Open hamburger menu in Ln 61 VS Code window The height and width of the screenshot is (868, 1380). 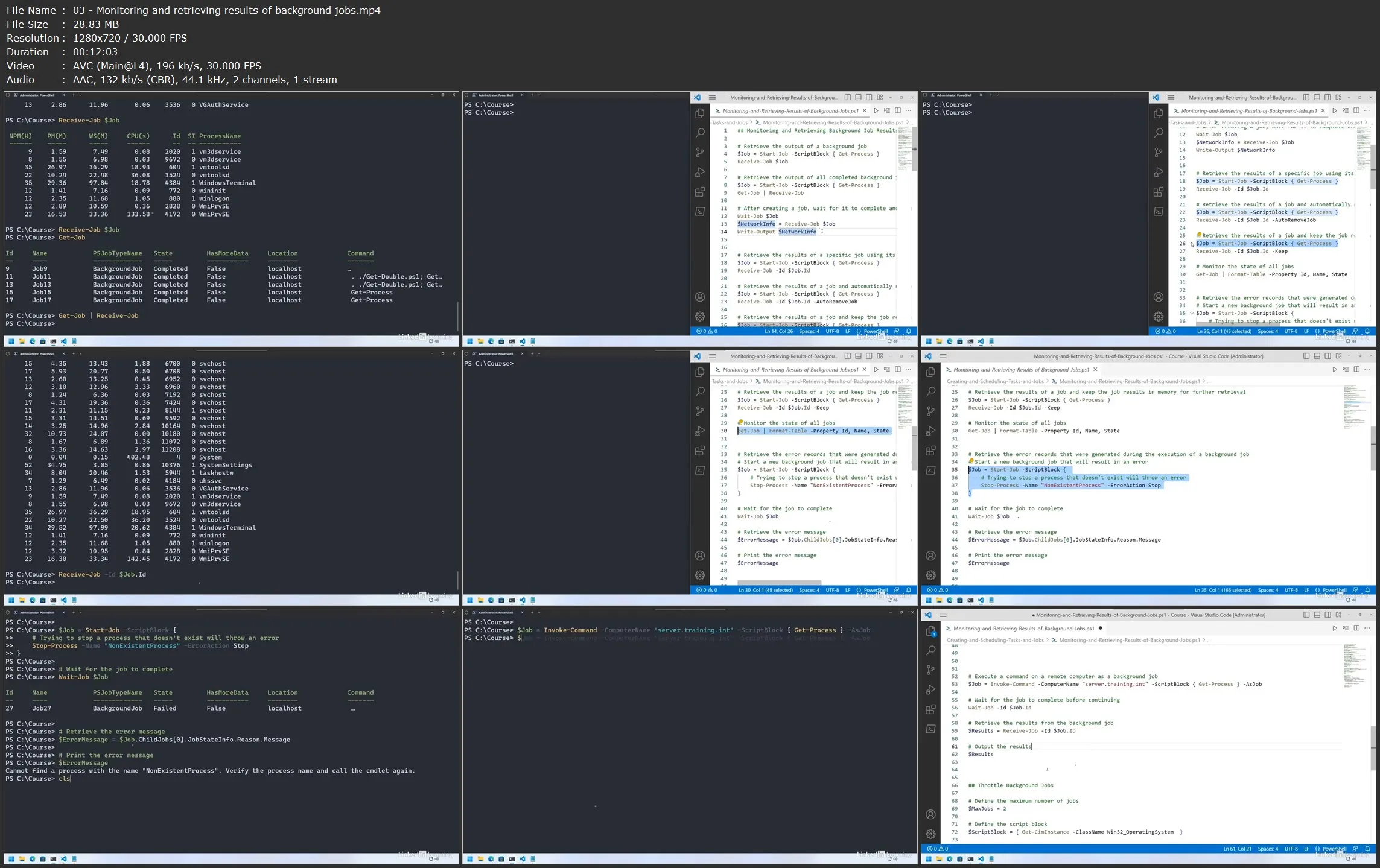(x=943, y=615)
